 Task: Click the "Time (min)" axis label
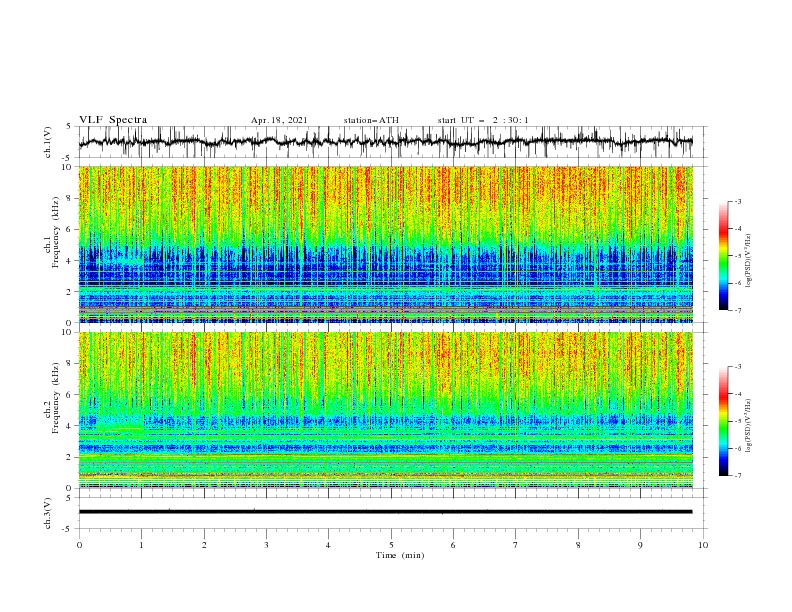click(x=400, y=555)
